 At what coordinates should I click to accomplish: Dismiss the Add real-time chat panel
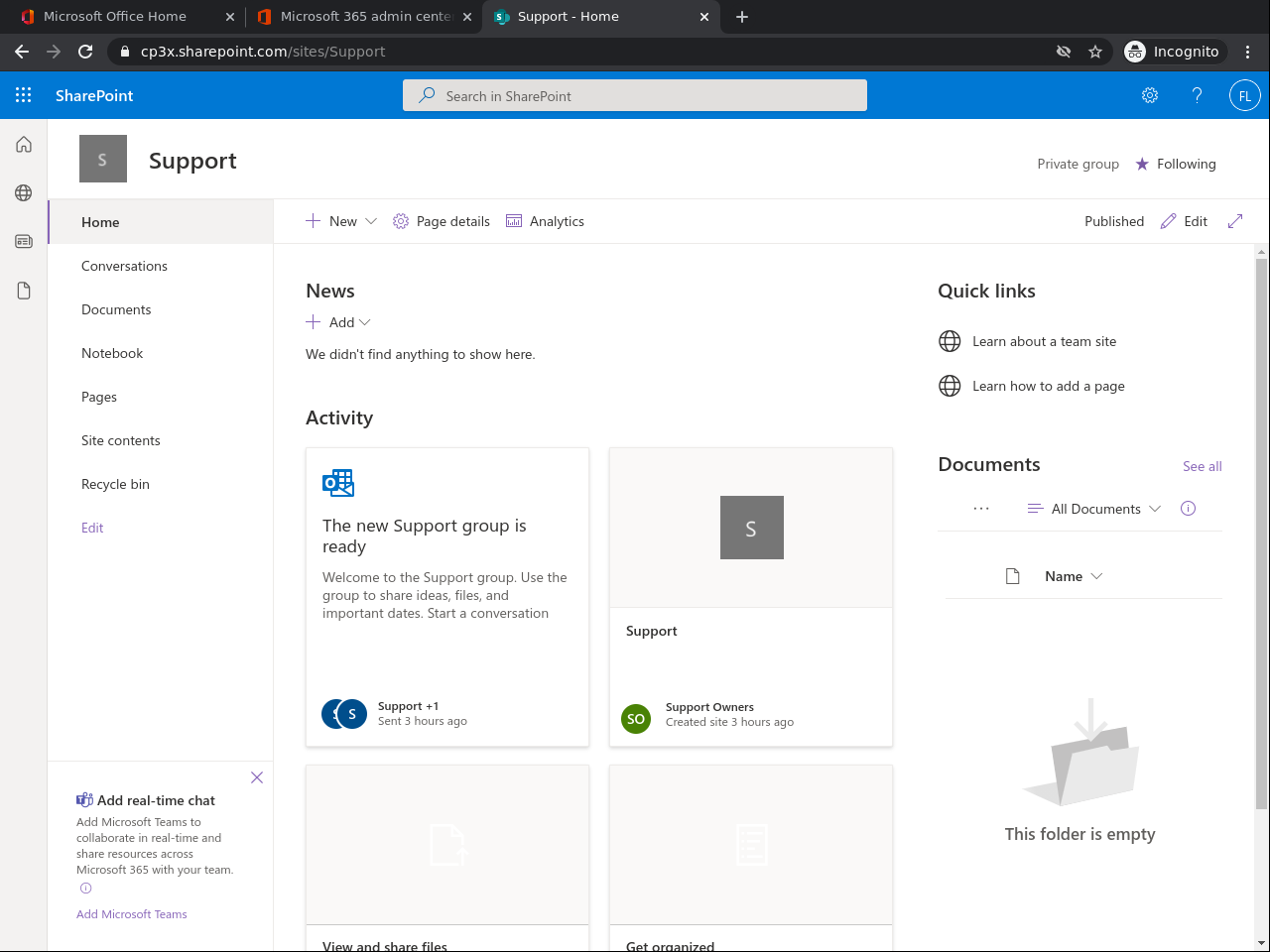[257, 777]
